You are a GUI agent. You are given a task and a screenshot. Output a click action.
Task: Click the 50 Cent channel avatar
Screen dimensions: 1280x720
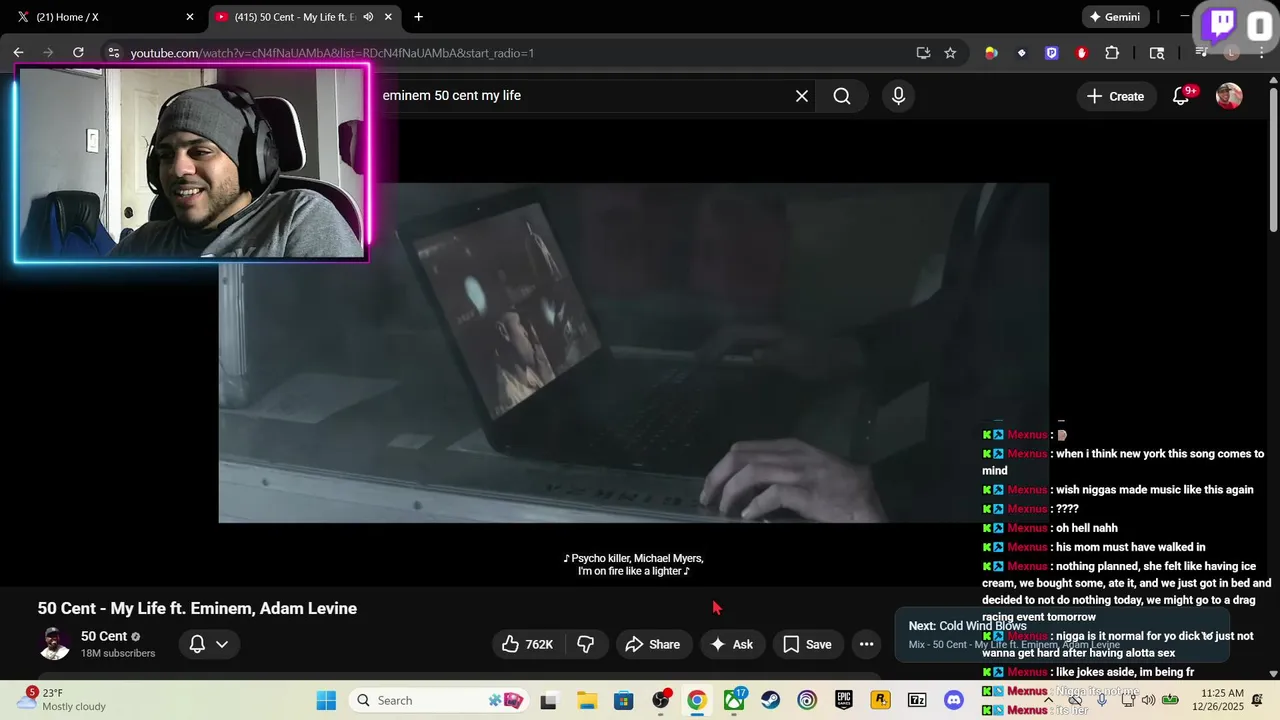tap(55, 644)
